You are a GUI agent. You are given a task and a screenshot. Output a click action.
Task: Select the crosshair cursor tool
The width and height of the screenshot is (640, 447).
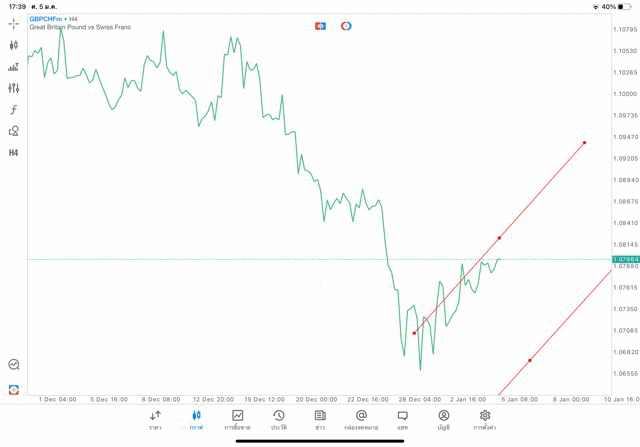pyautogui.click(x=14, y=23)
